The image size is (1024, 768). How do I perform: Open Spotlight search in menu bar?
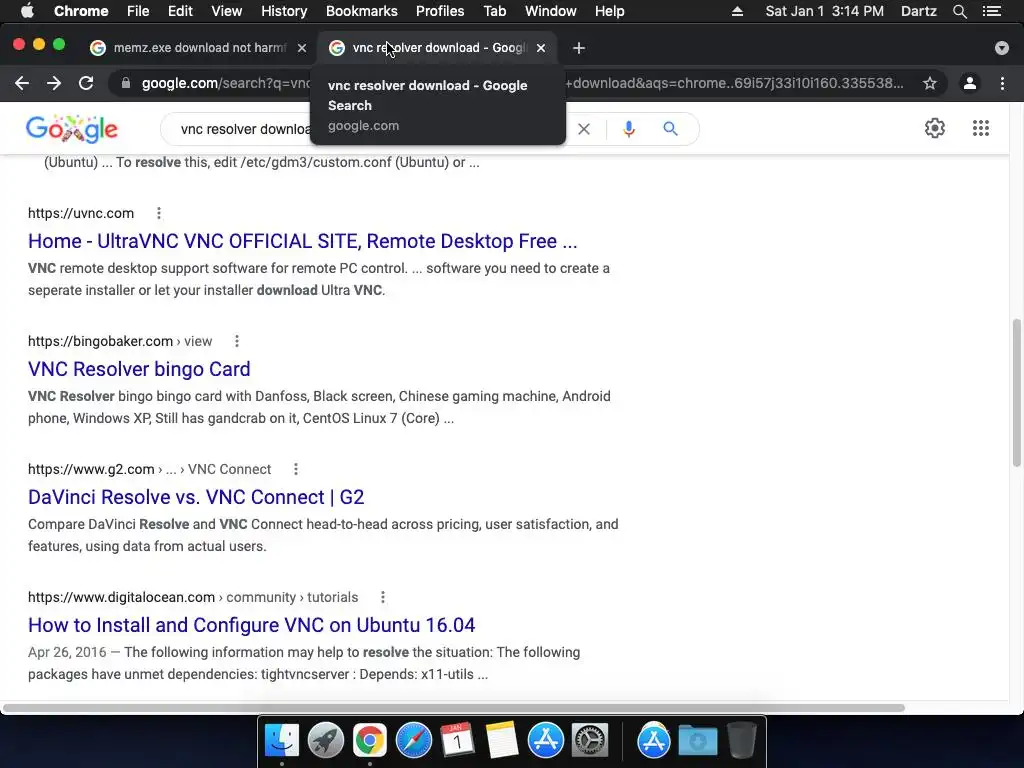coord(959,11)
